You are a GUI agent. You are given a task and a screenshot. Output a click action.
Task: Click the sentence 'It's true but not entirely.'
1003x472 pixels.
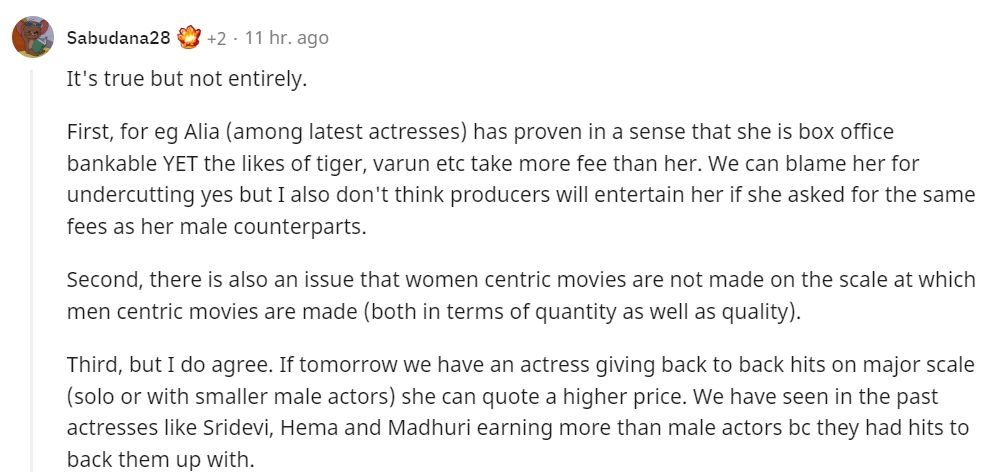pyautogui.click(x=187, y=79)
